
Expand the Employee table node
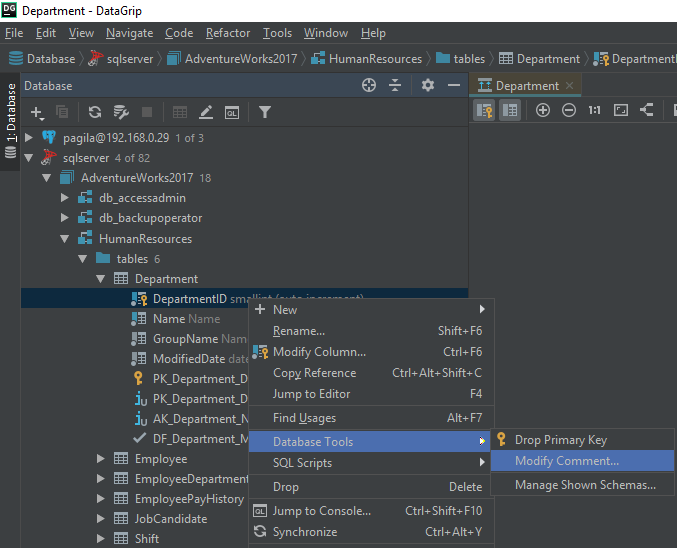coord(101,459)
